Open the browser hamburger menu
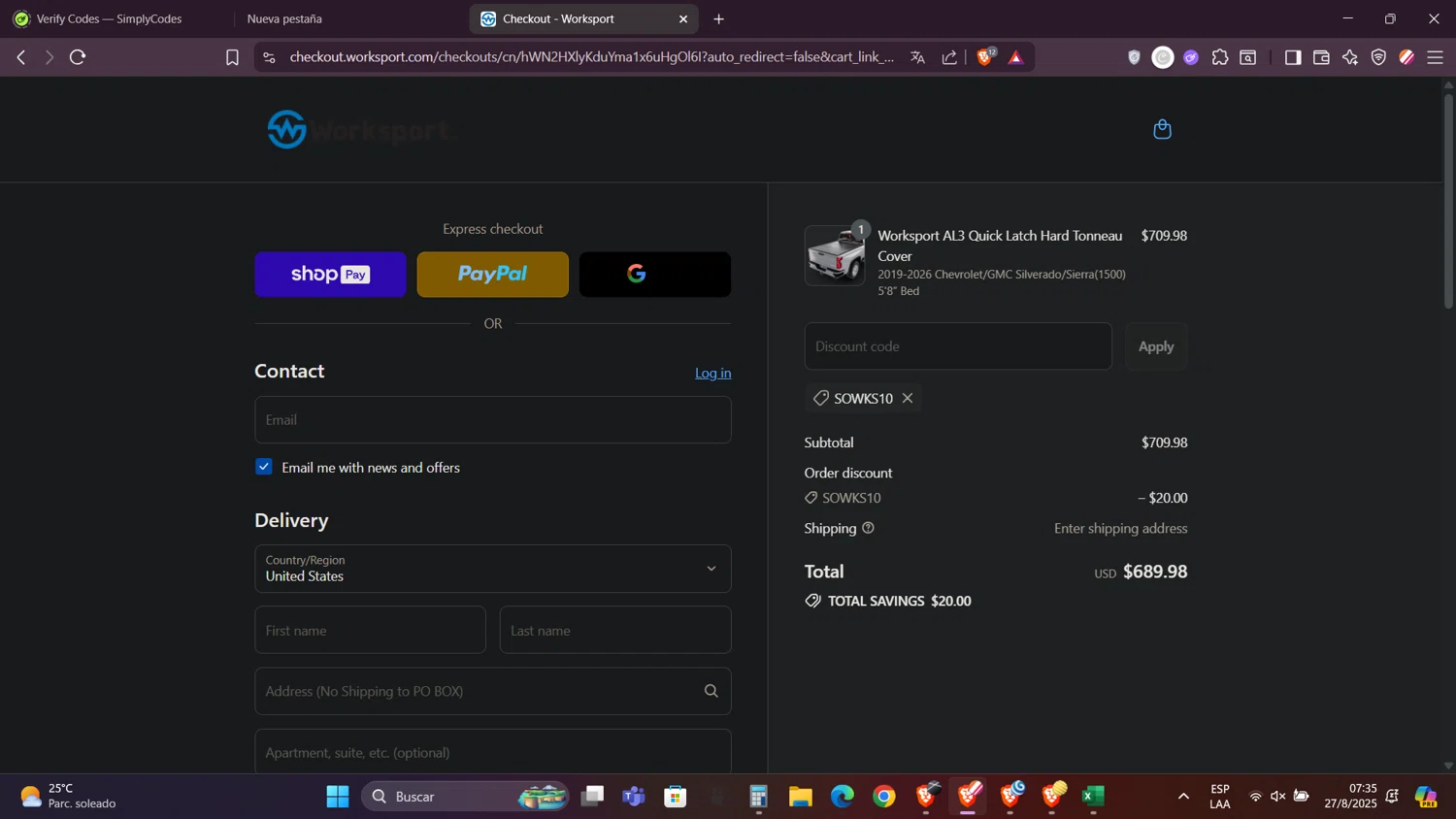The width and height of the screenshot is (1456, 819). (x=1435, y=57)
